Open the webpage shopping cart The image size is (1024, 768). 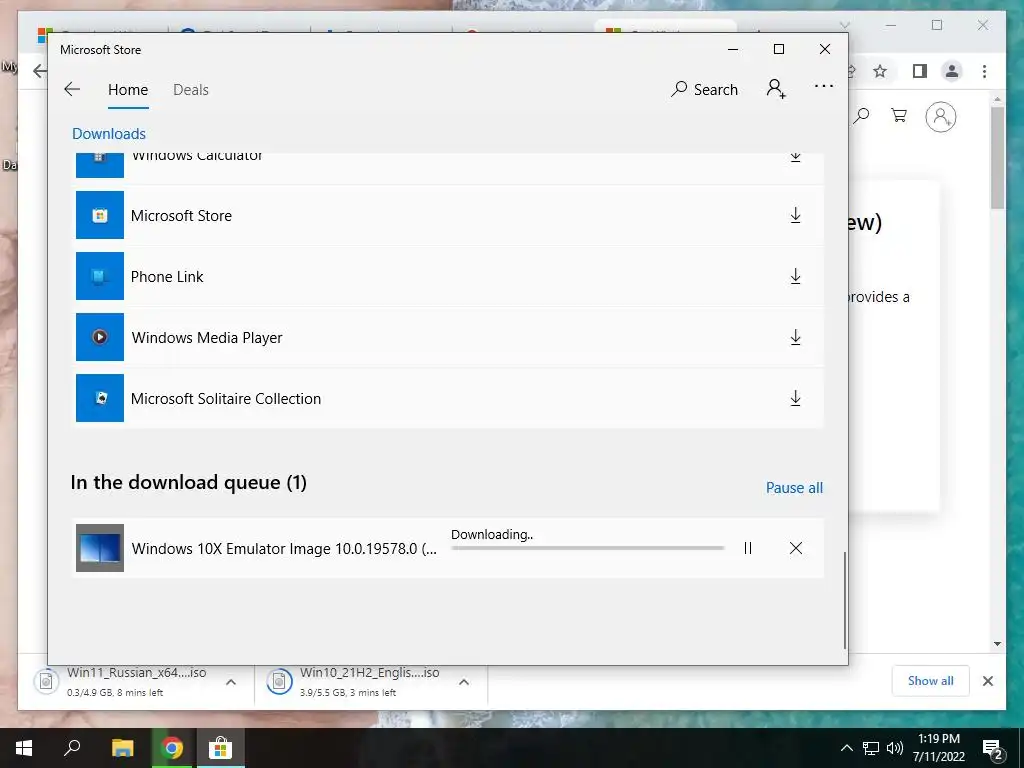pyautogui.click(x=899, y=116)
